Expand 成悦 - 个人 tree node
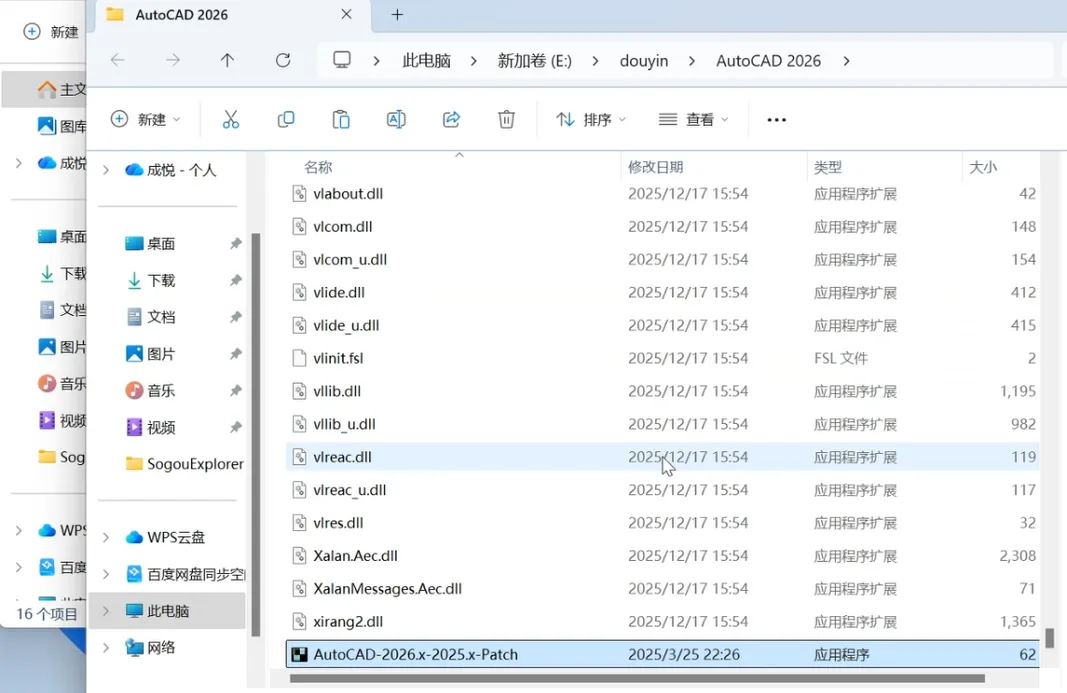Viewport: 1067px width, 693px height. tap(105, 170)
